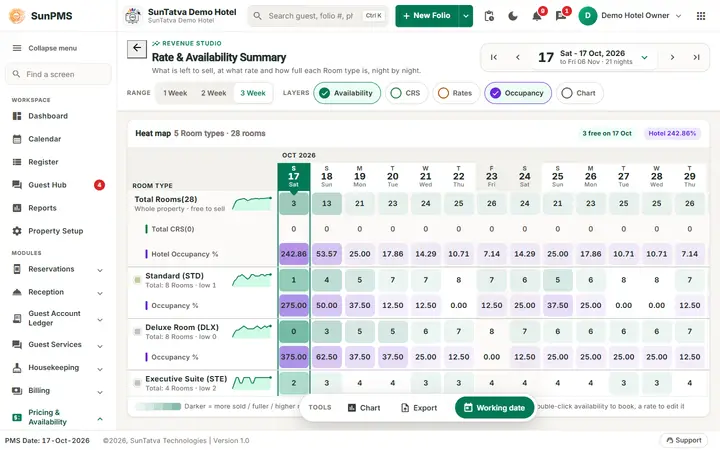Enable the Rates layer

click(456, 93)
